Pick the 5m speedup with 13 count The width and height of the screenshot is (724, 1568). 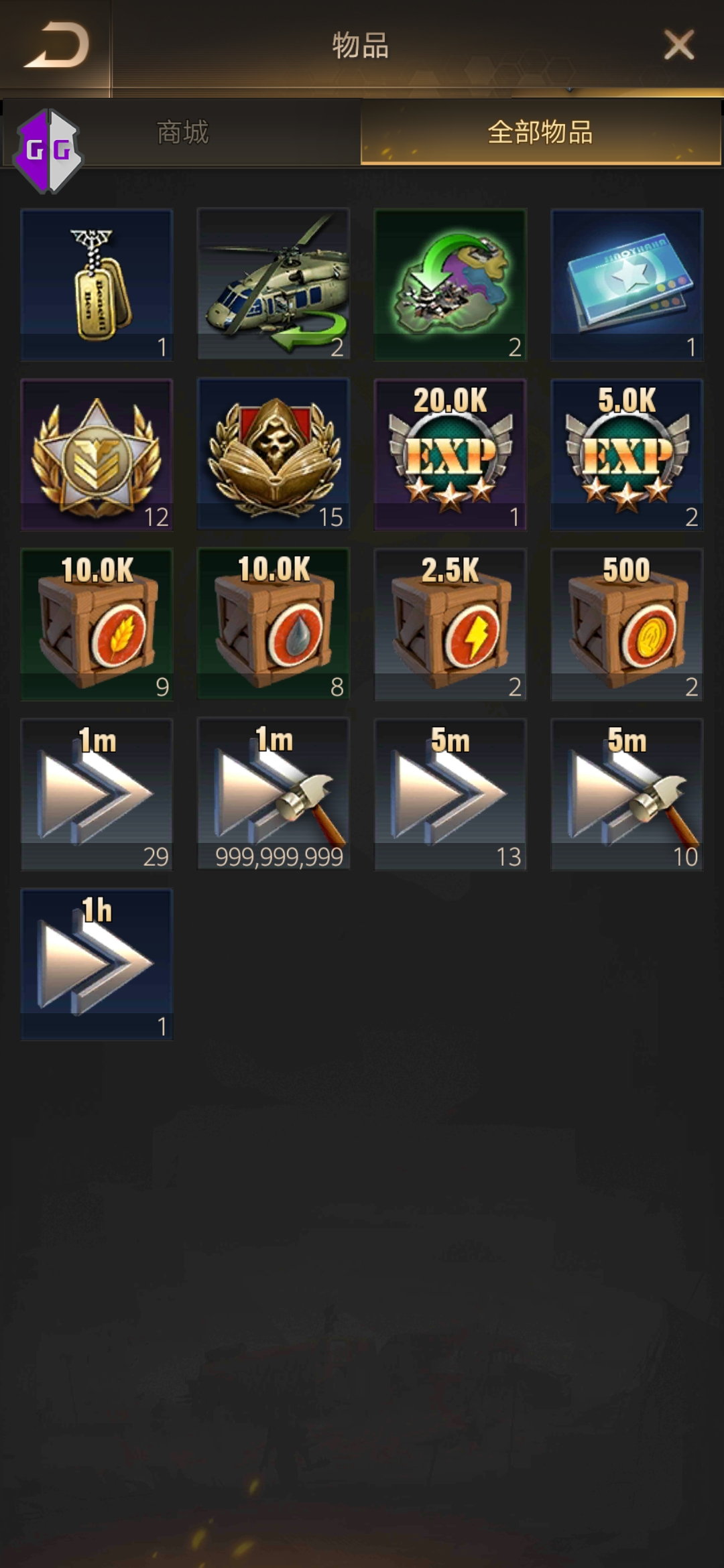click(450, 795)
